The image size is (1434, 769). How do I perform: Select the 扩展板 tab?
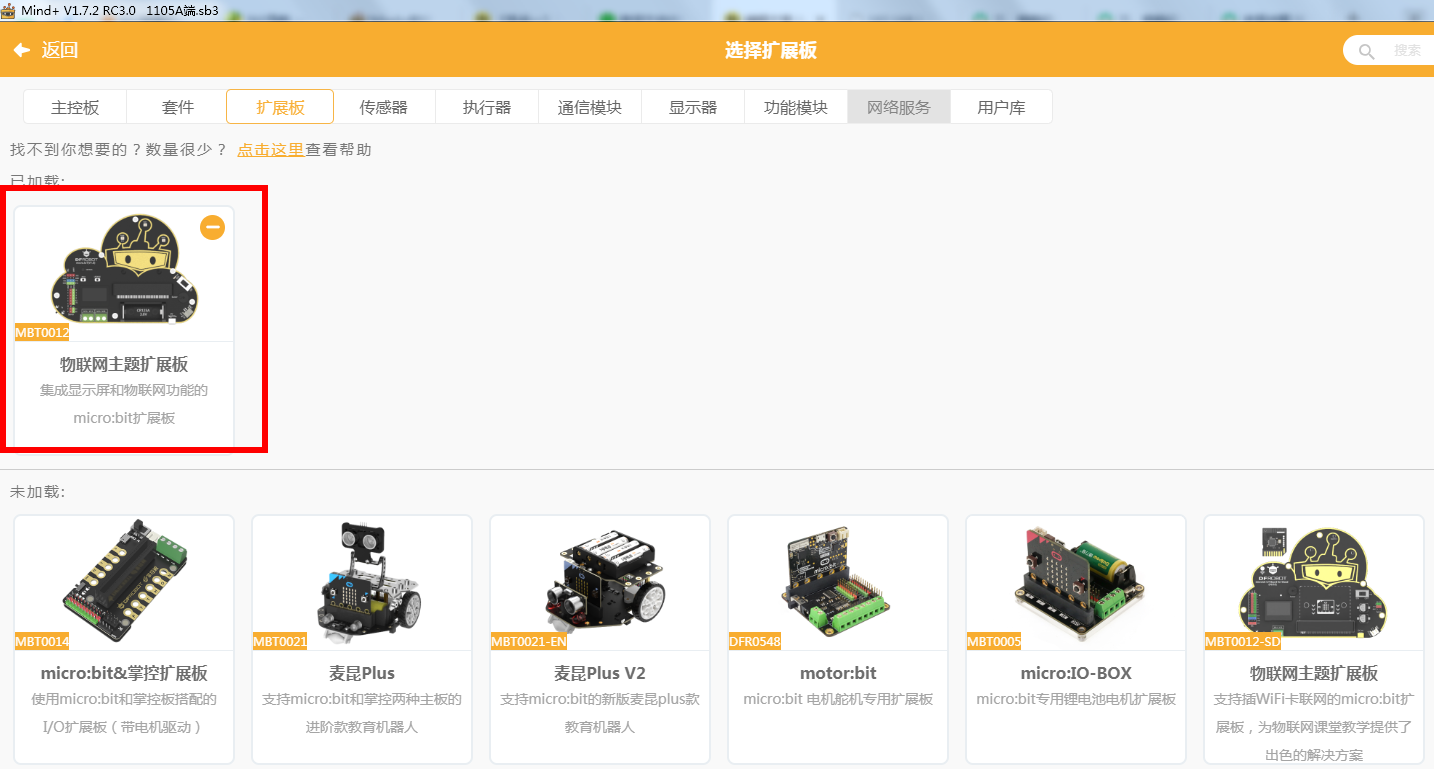click(x=280, y=107)
